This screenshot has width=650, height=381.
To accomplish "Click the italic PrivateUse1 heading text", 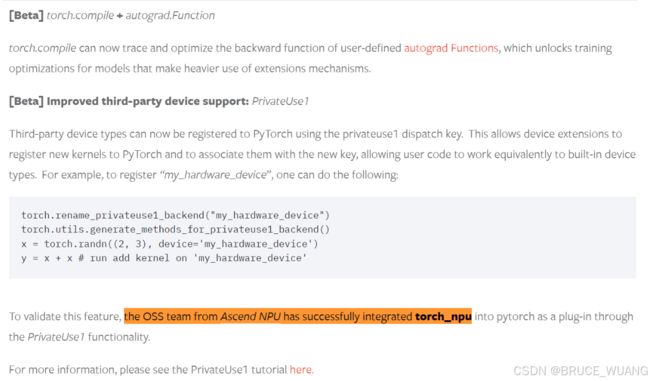I will click(280, 101).
